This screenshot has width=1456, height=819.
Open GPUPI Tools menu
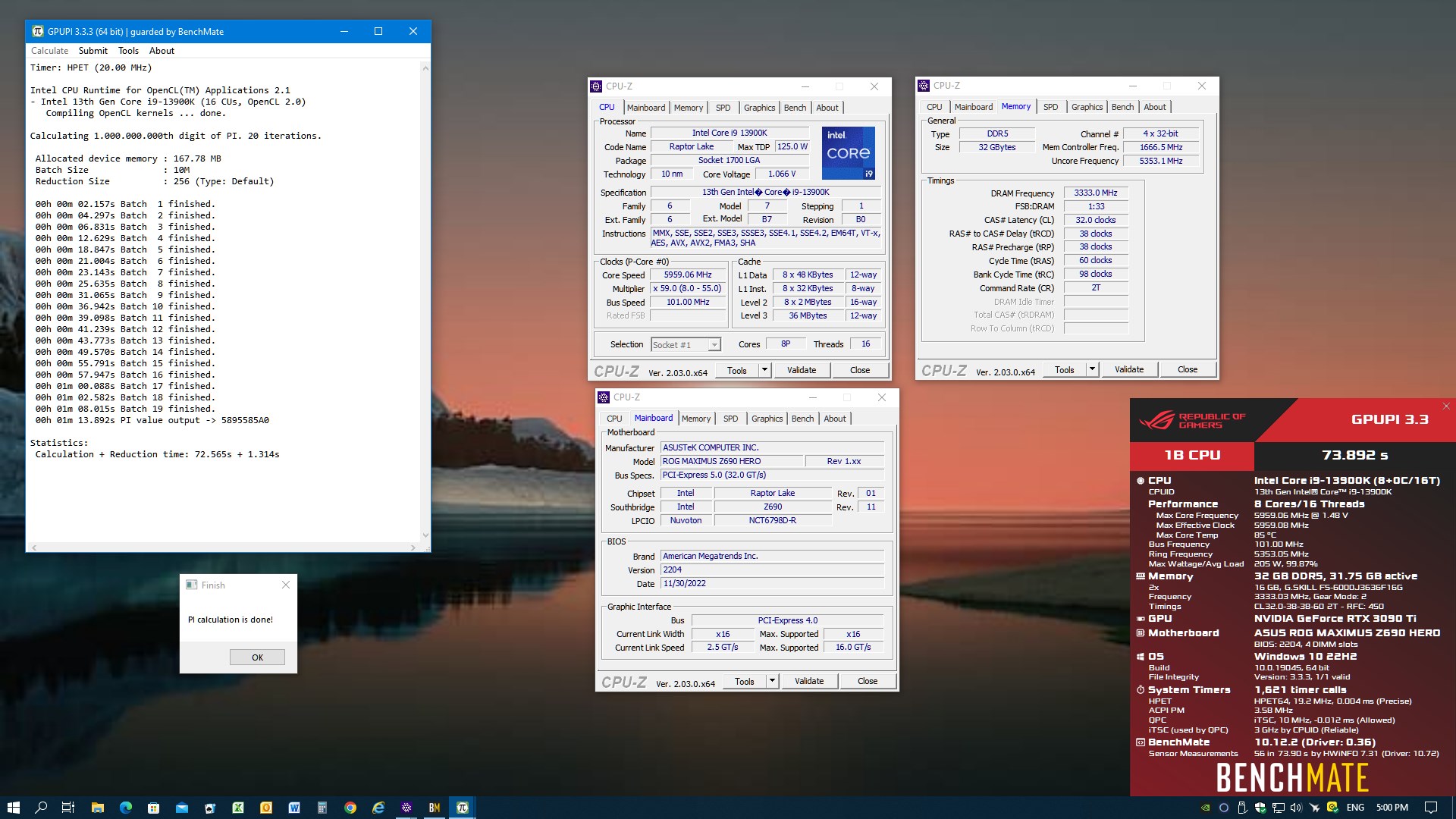(128, 51)
